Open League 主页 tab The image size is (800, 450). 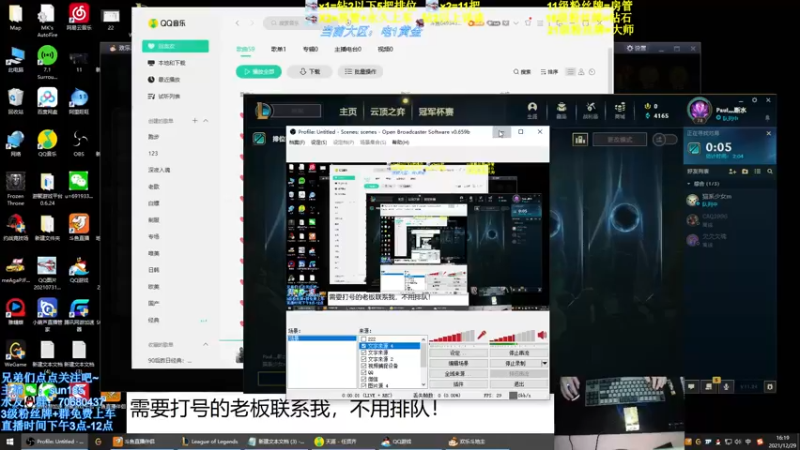(x=348, y=112)
